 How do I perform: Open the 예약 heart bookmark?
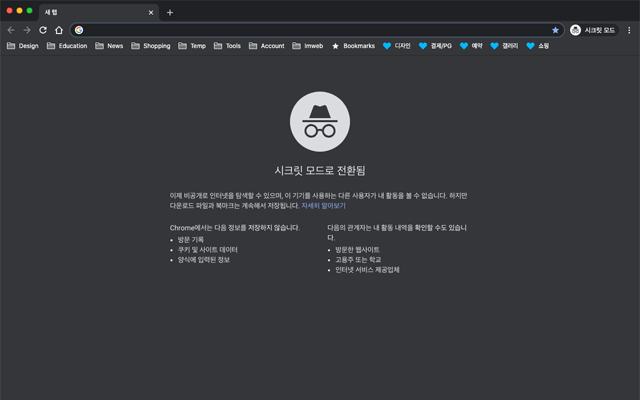[x=471, y=46]
